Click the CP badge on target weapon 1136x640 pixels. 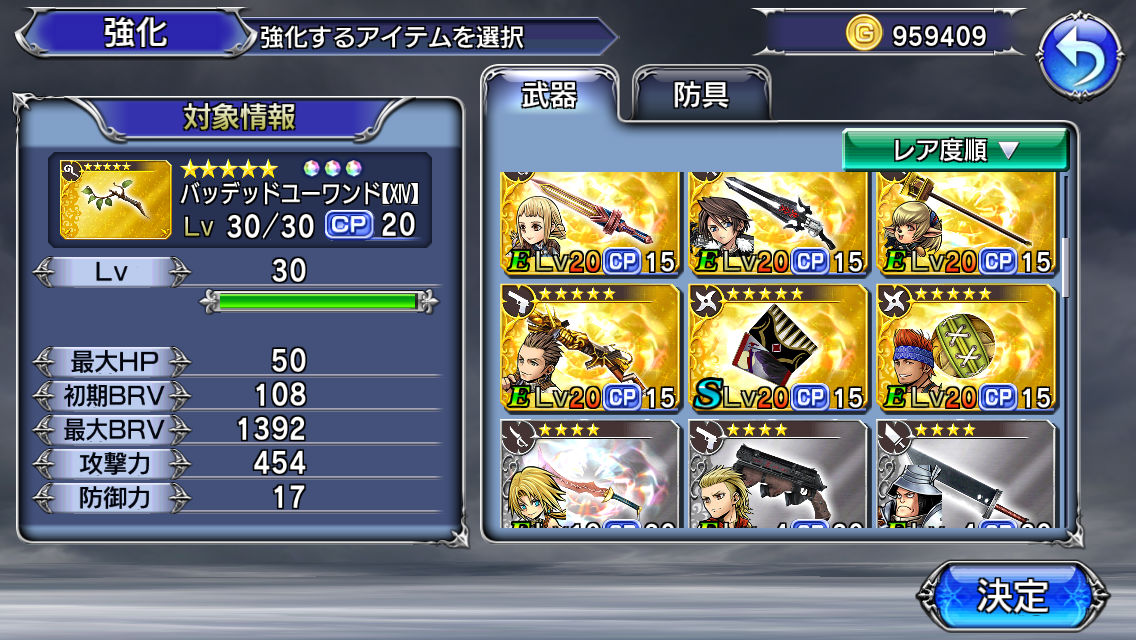(x=349, y=225)
